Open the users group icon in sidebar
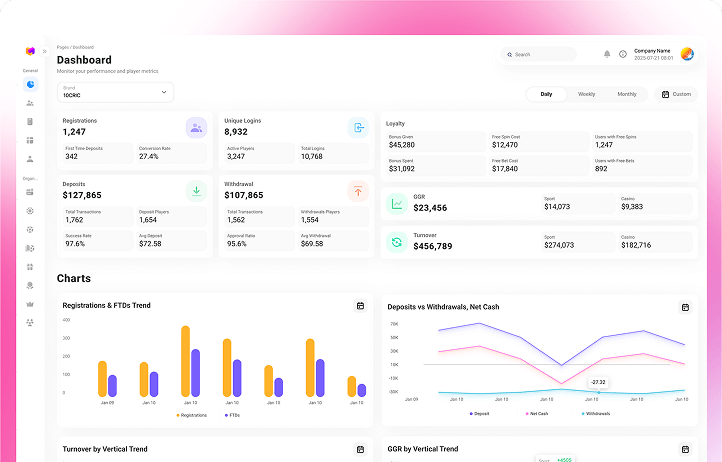This screenshot has height=462, width=722. click(x=30, y=103)
